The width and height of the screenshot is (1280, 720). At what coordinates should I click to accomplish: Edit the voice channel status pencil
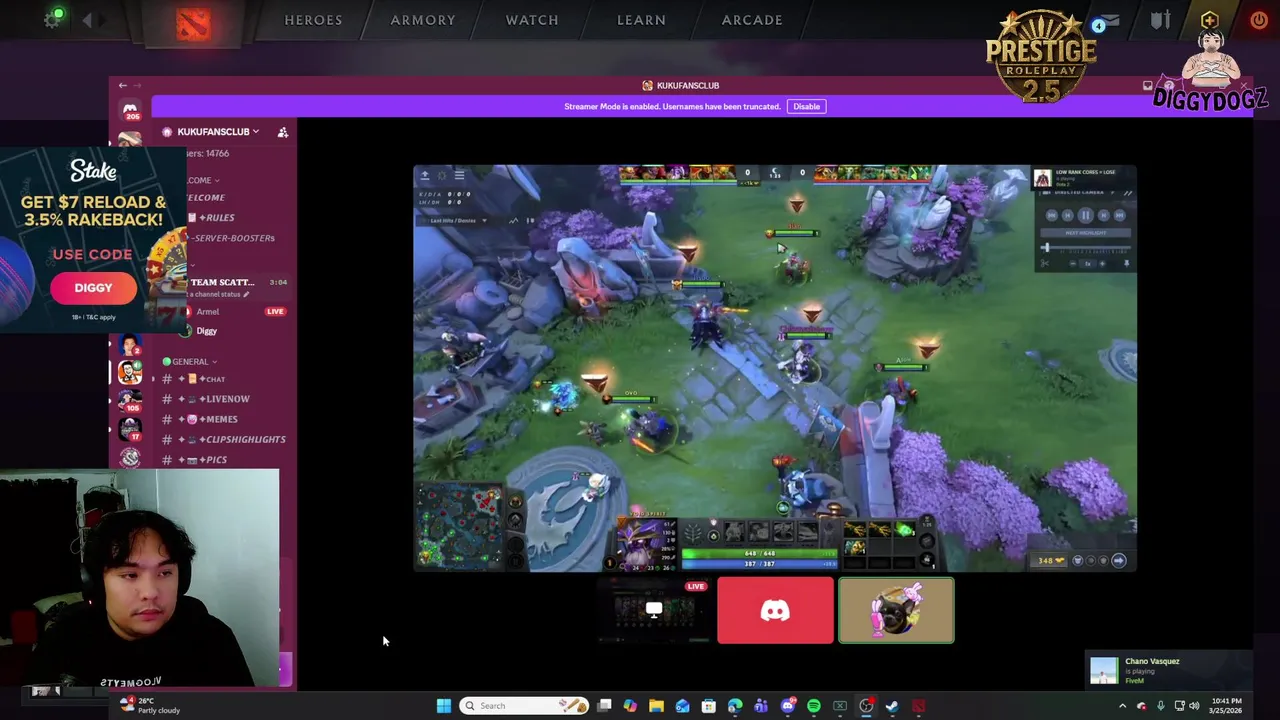point(246,294)
